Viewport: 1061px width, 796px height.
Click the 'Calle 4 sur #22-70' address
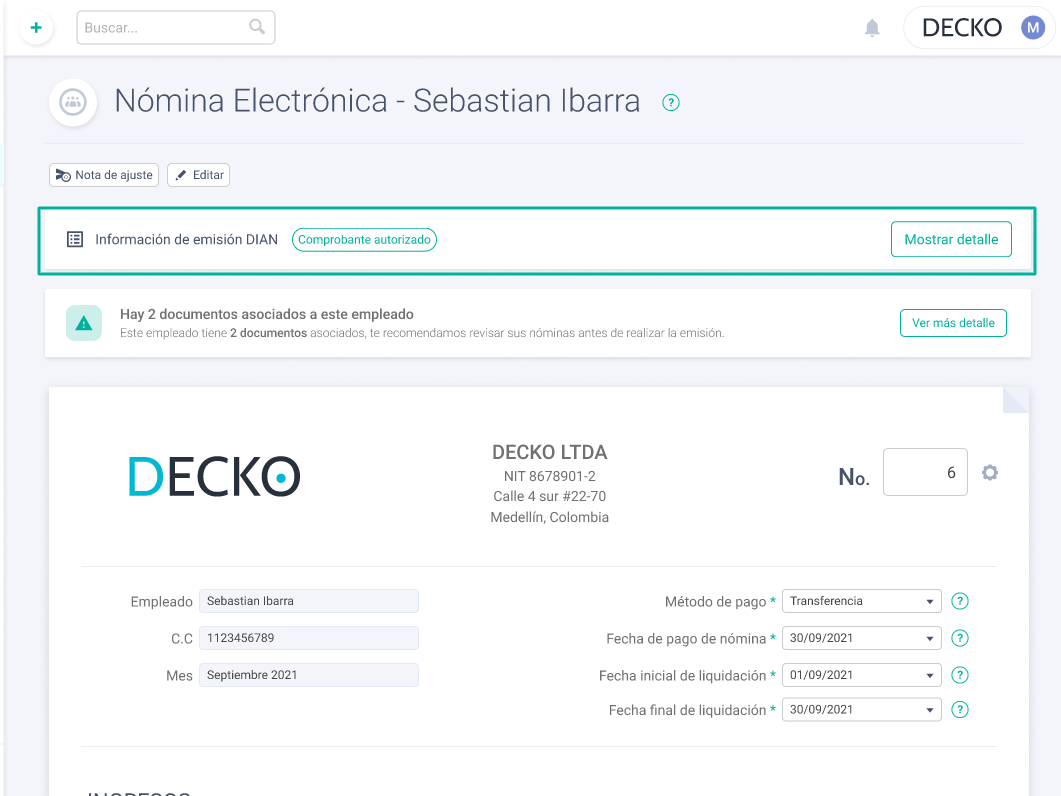pos(549,497)
